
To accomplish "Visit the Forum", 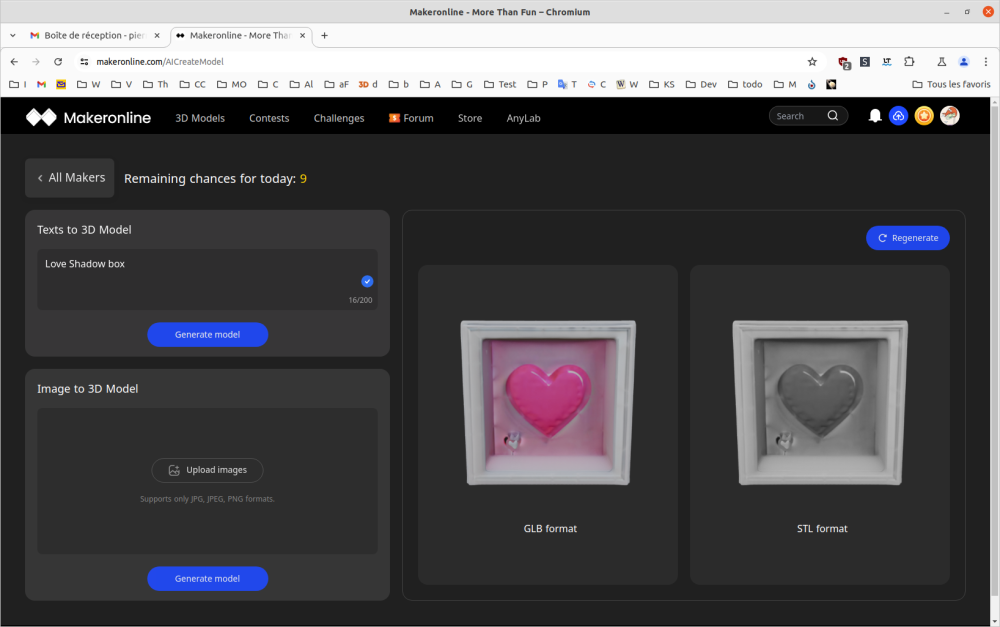I will coord(411,118).
